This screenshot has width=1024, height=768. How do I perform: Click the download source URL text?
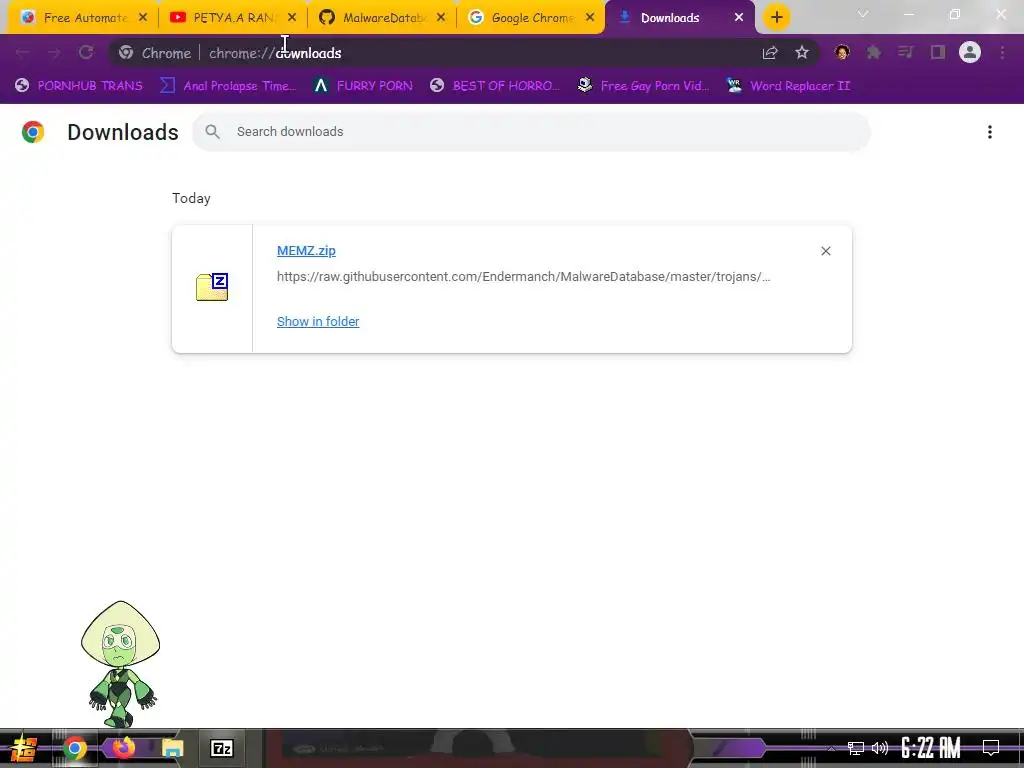(523, 277)
